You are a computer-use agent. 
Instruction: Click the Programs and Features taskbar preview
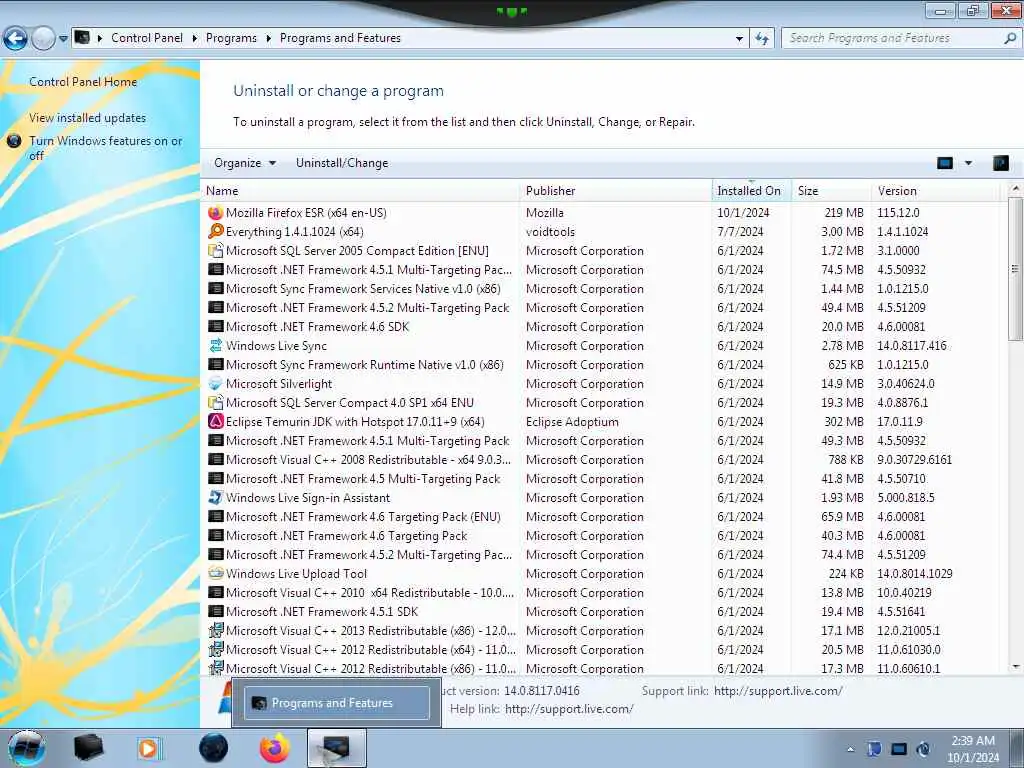coord(337,703)
